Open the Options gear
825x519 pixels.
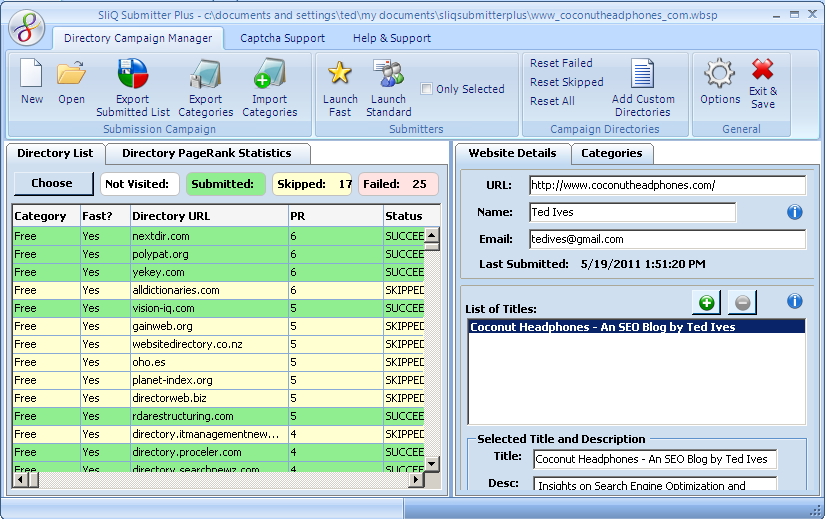(720, 82)
